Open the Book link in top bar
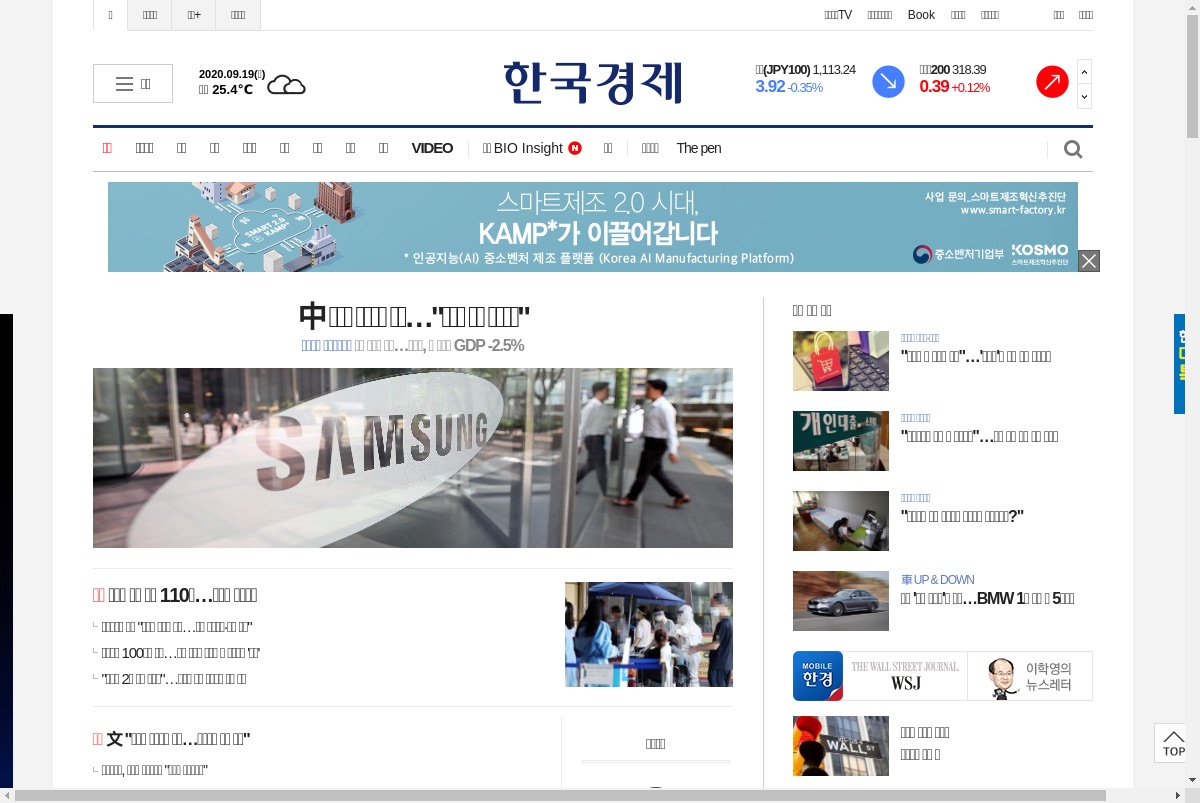The image size is (1200, 803). tap(921, 15)
